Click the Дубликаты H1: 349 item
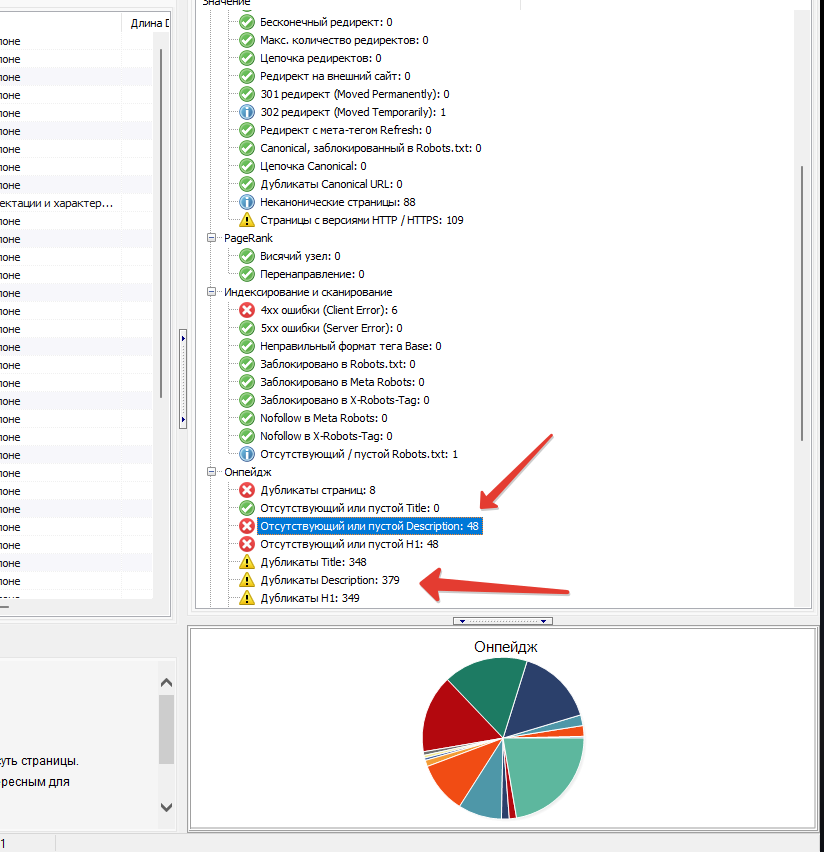Screen dimensions: 824x852 click(x=310, y=598)
